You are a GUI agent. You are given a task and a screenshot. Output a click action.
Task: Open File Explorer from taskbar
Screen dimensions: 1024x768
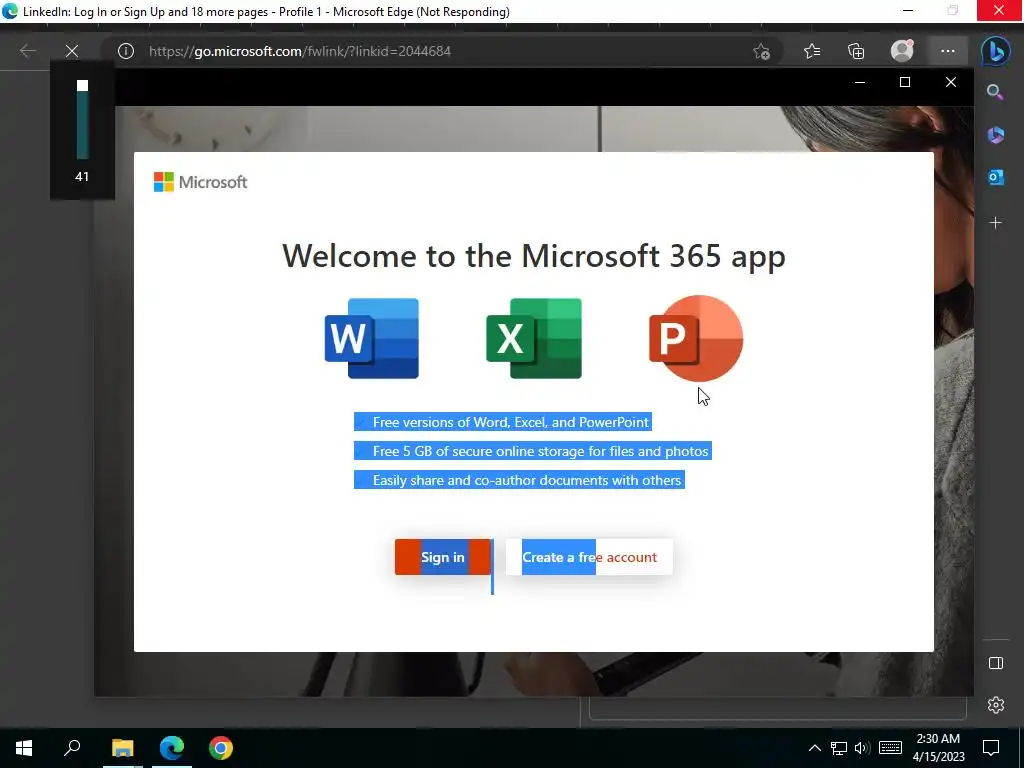tap(122, 748)
